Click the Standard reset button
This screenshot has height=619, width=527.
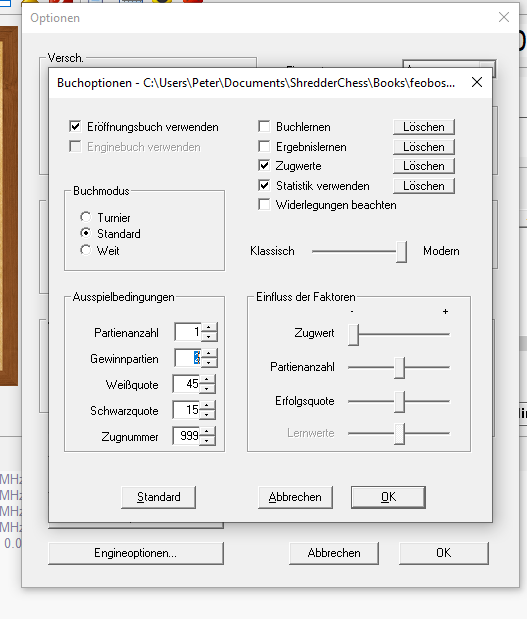[x=158, y=497]
